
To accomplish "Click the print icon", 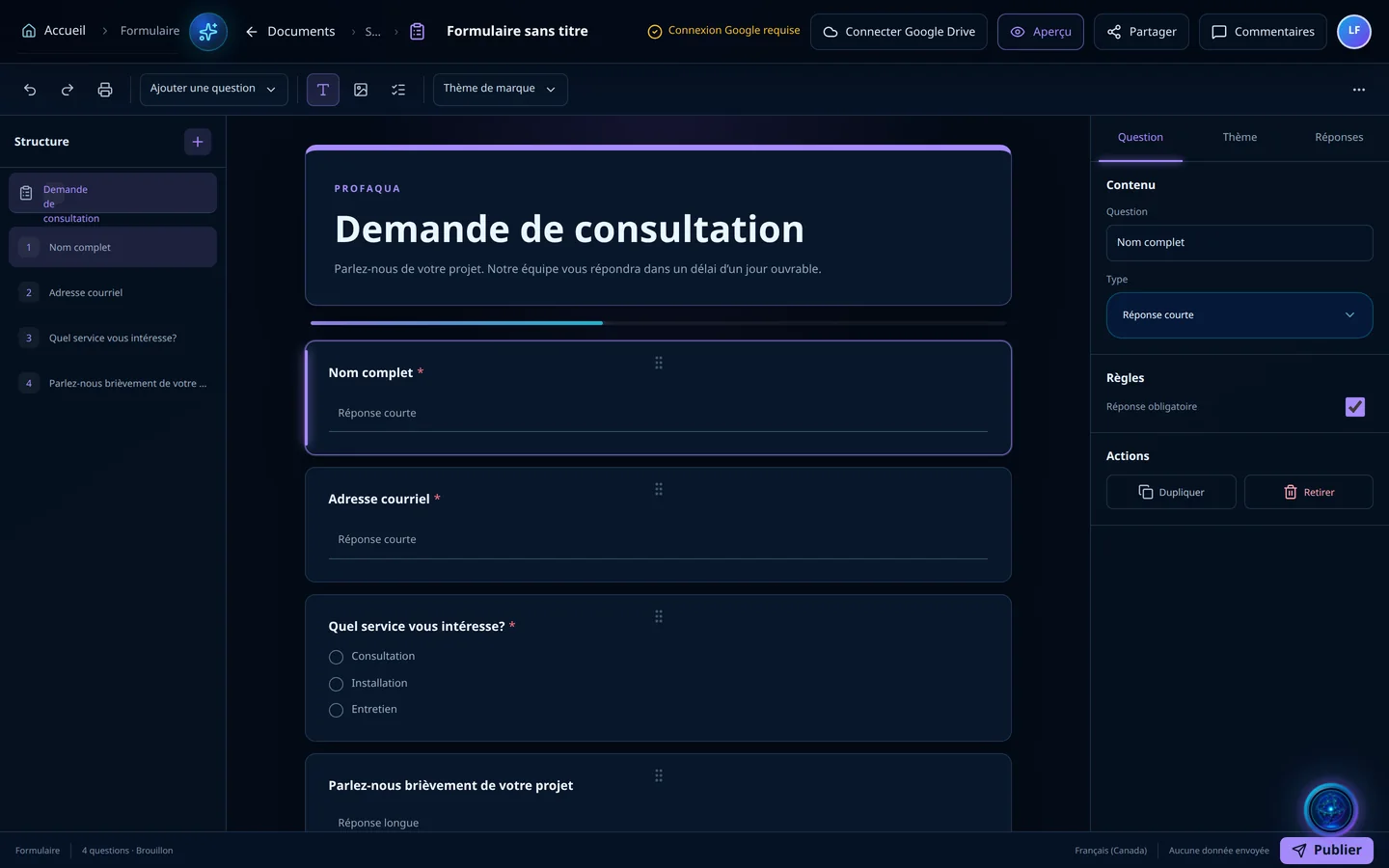I will [x=105, y=90].
